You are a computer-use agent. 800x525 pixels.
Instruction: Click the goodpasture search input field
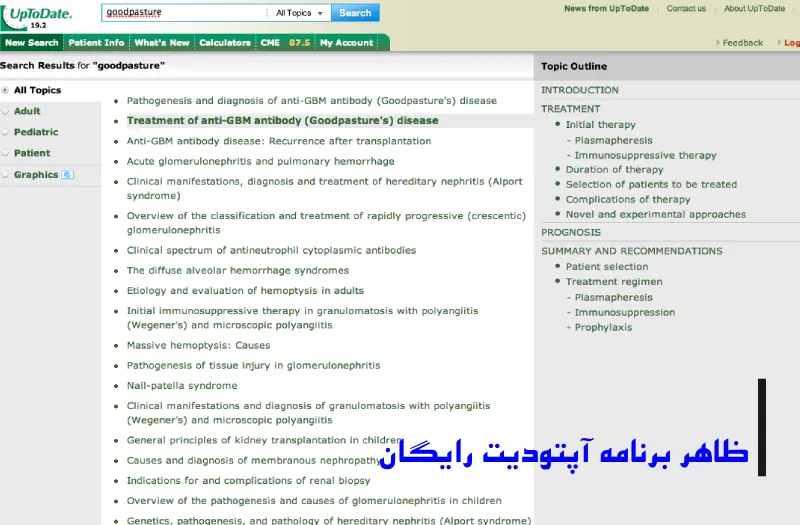click(x=185, y=13)
